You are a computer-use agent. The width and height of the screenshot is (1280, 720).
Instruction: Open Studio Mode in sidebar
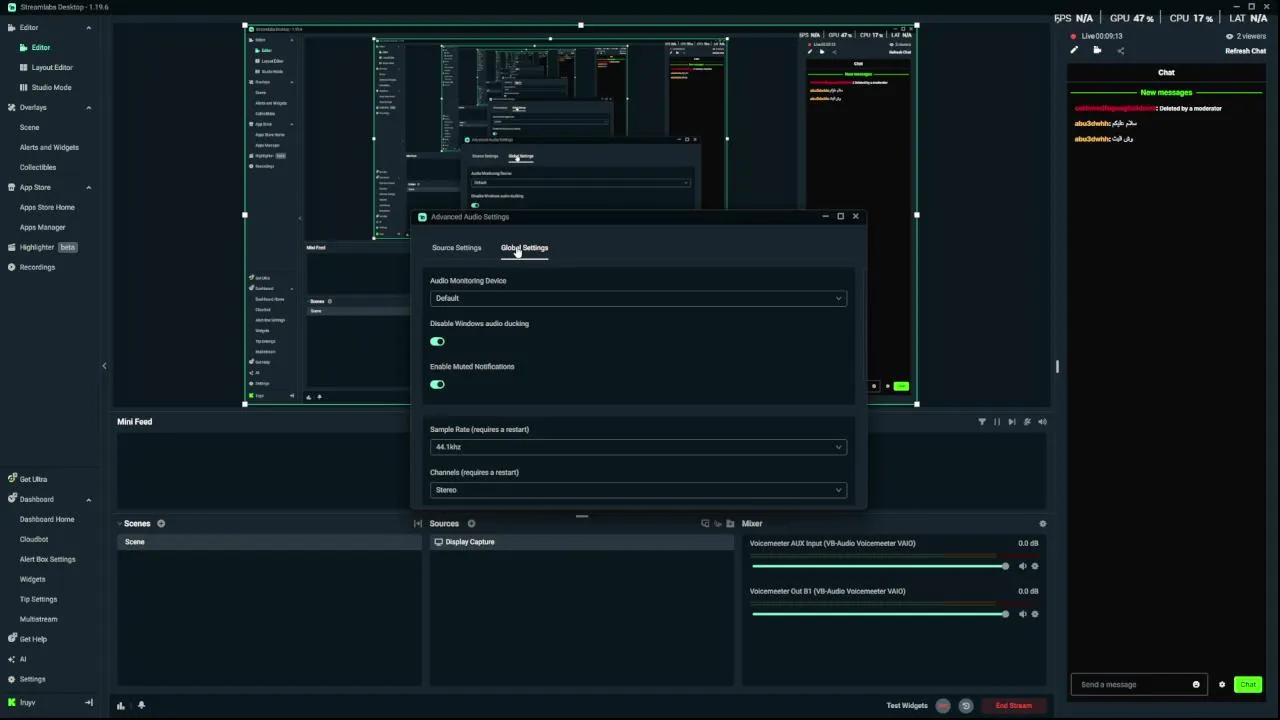51,88
